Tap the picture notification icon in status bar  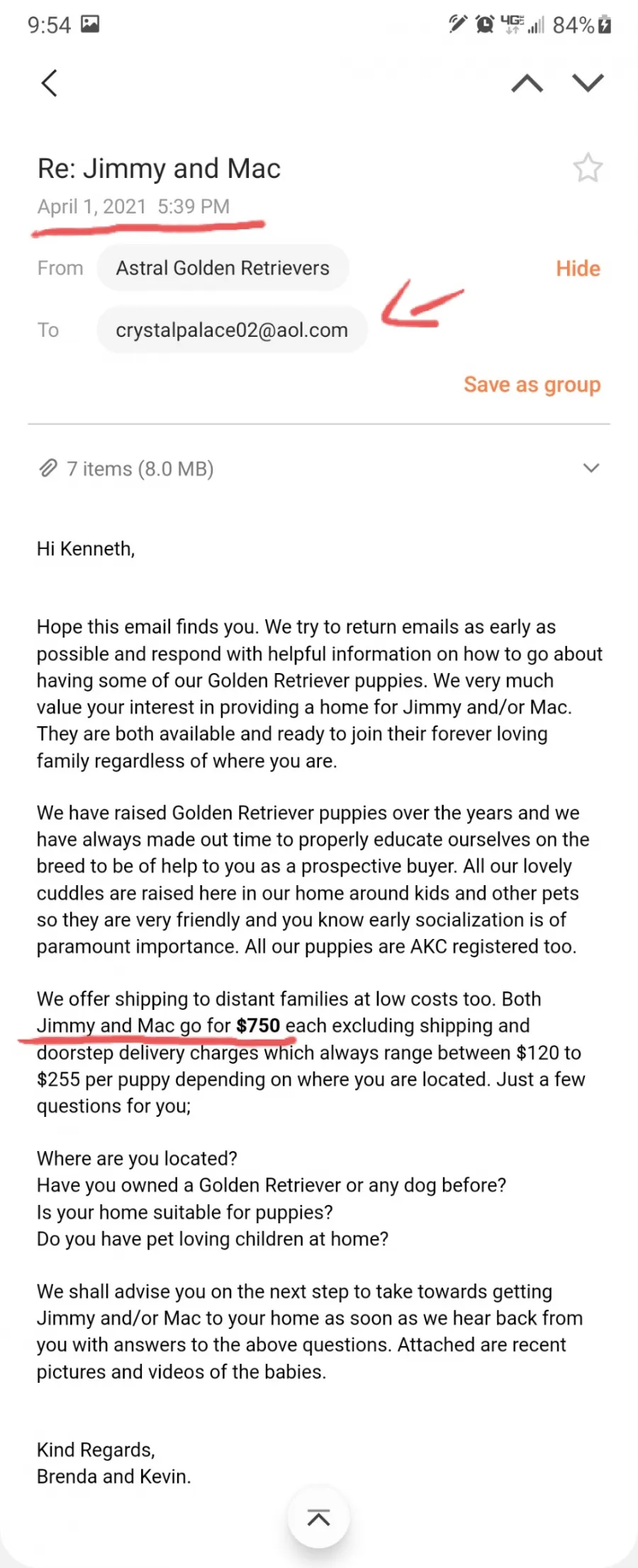pos(90,24)
